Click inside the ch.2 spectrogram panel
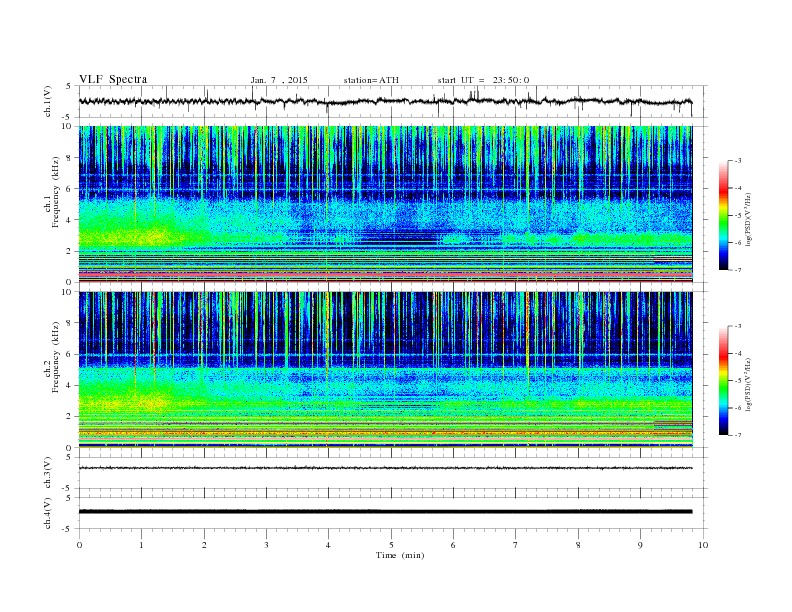792x612 pixels. tap(385, 370)
